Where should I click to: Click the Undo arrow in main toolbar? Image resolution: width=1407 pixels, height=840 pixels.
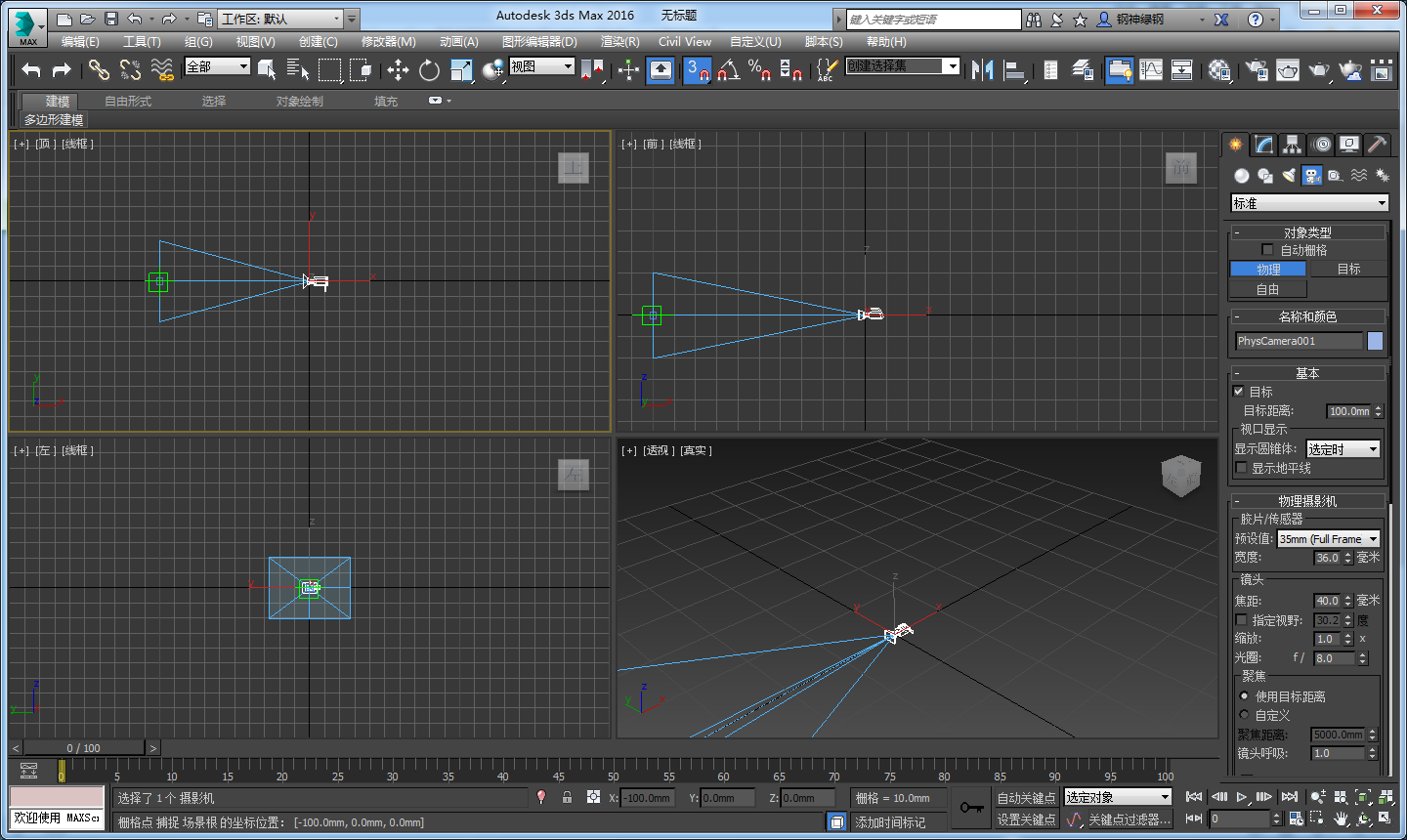pyautogui.click(x=31, y=69)
